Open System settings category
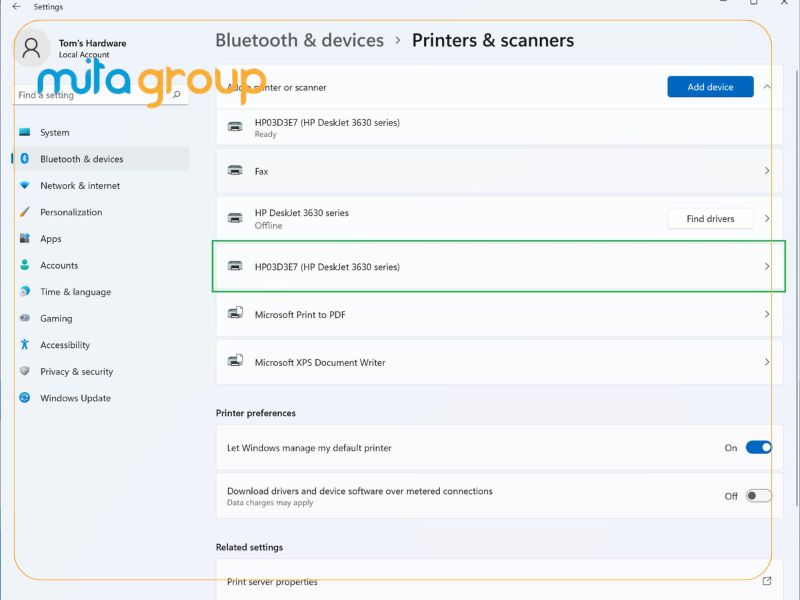 [x=100, y=132]
